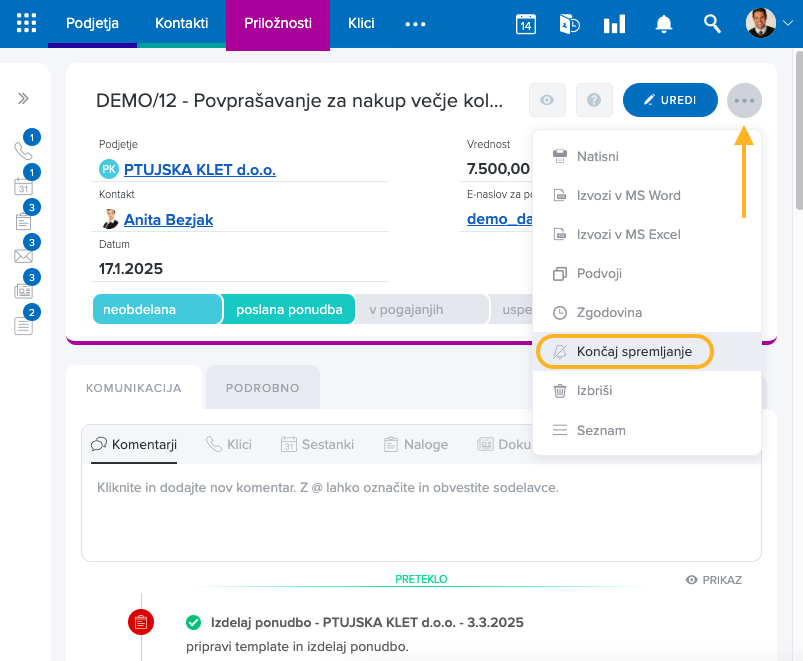Toggle the eye watch button
This screenshot has height=661, width=803.
(547, 100)
